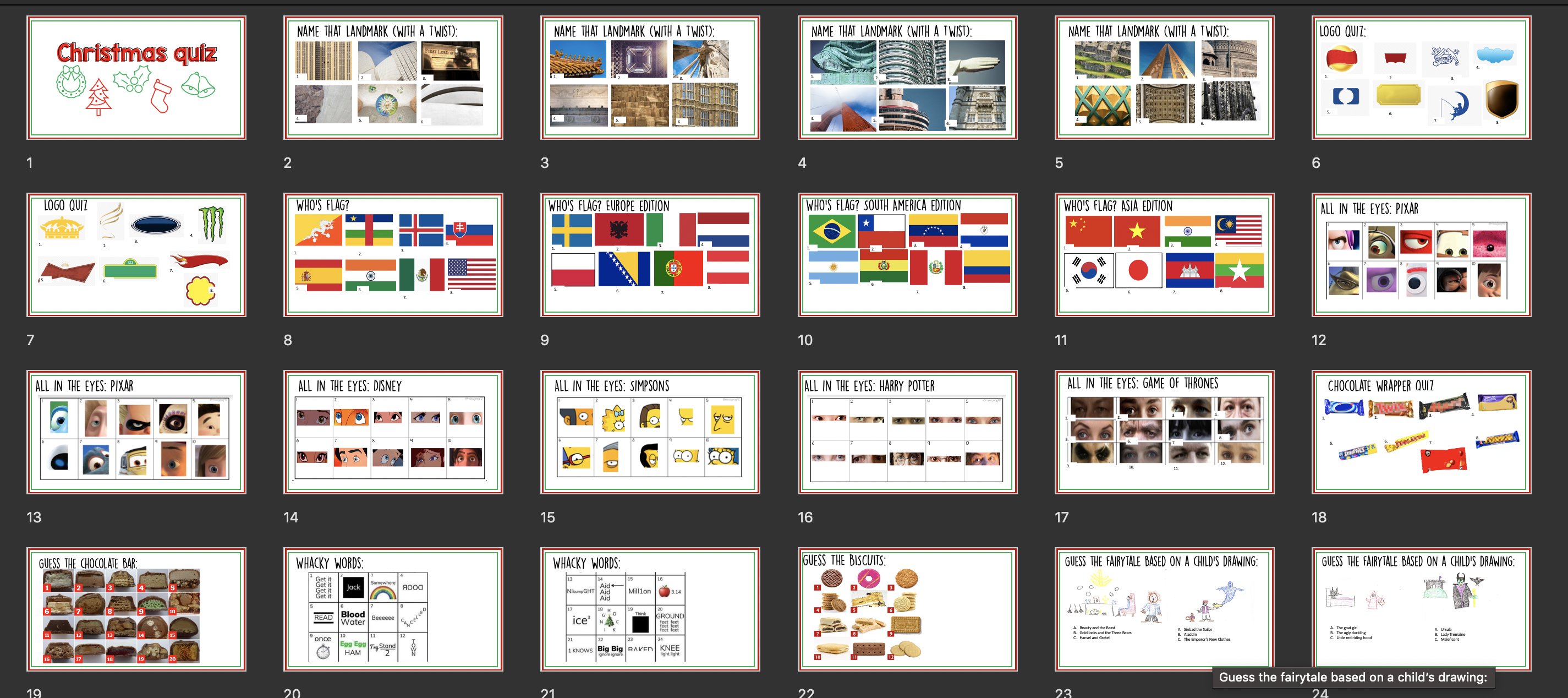Select the Who's Flag slide 8
This screenshot has height=698, width=1568.
point(393,254)
